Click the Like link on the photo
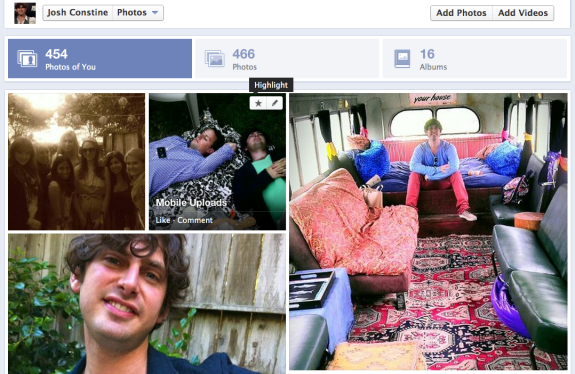This screenshot has height=374, width=575. click(163, 220)
